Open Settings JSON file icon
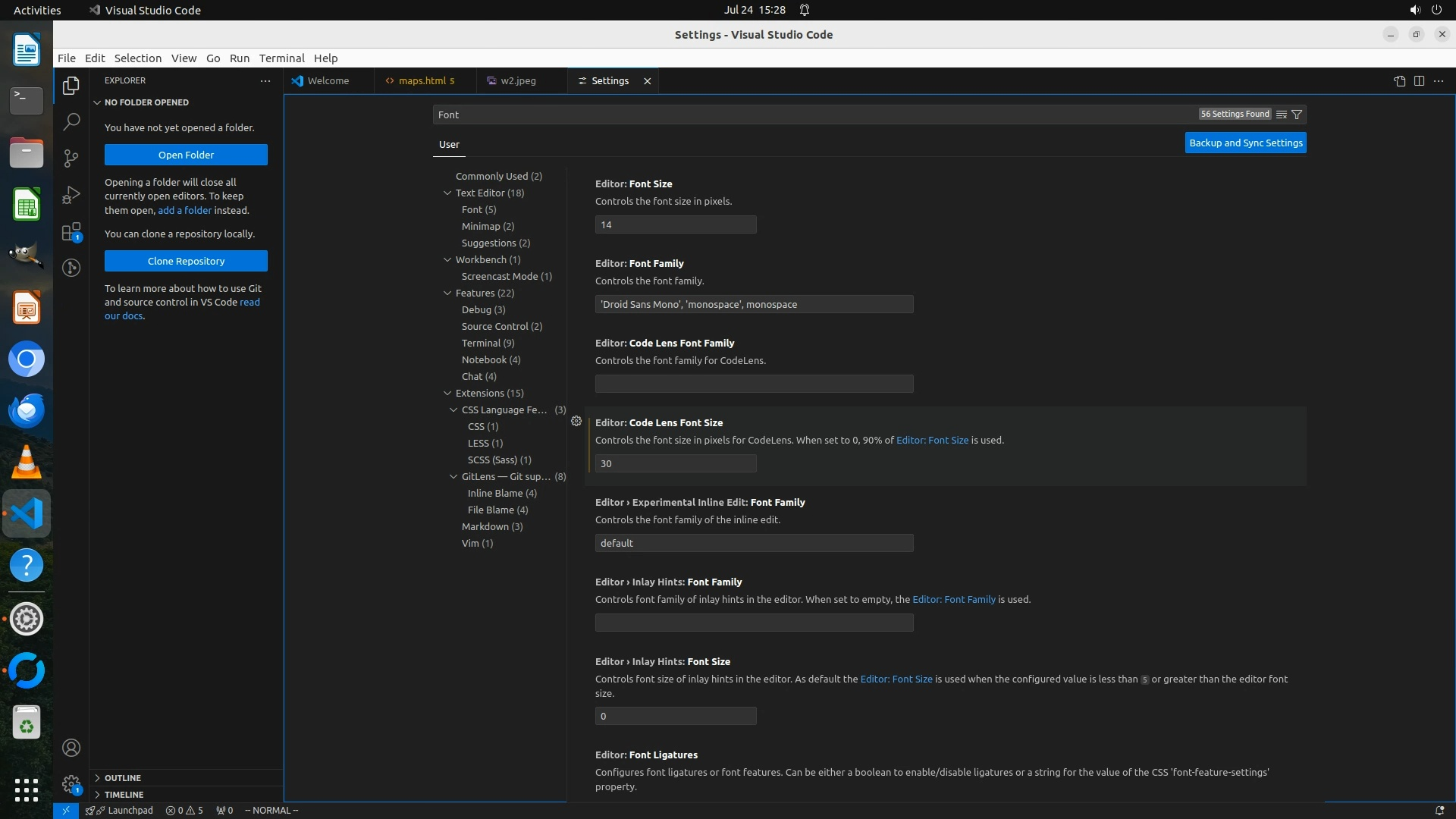Viewport: 1456px width, 819px height. pyautogui.click(x=1399, y=81)
